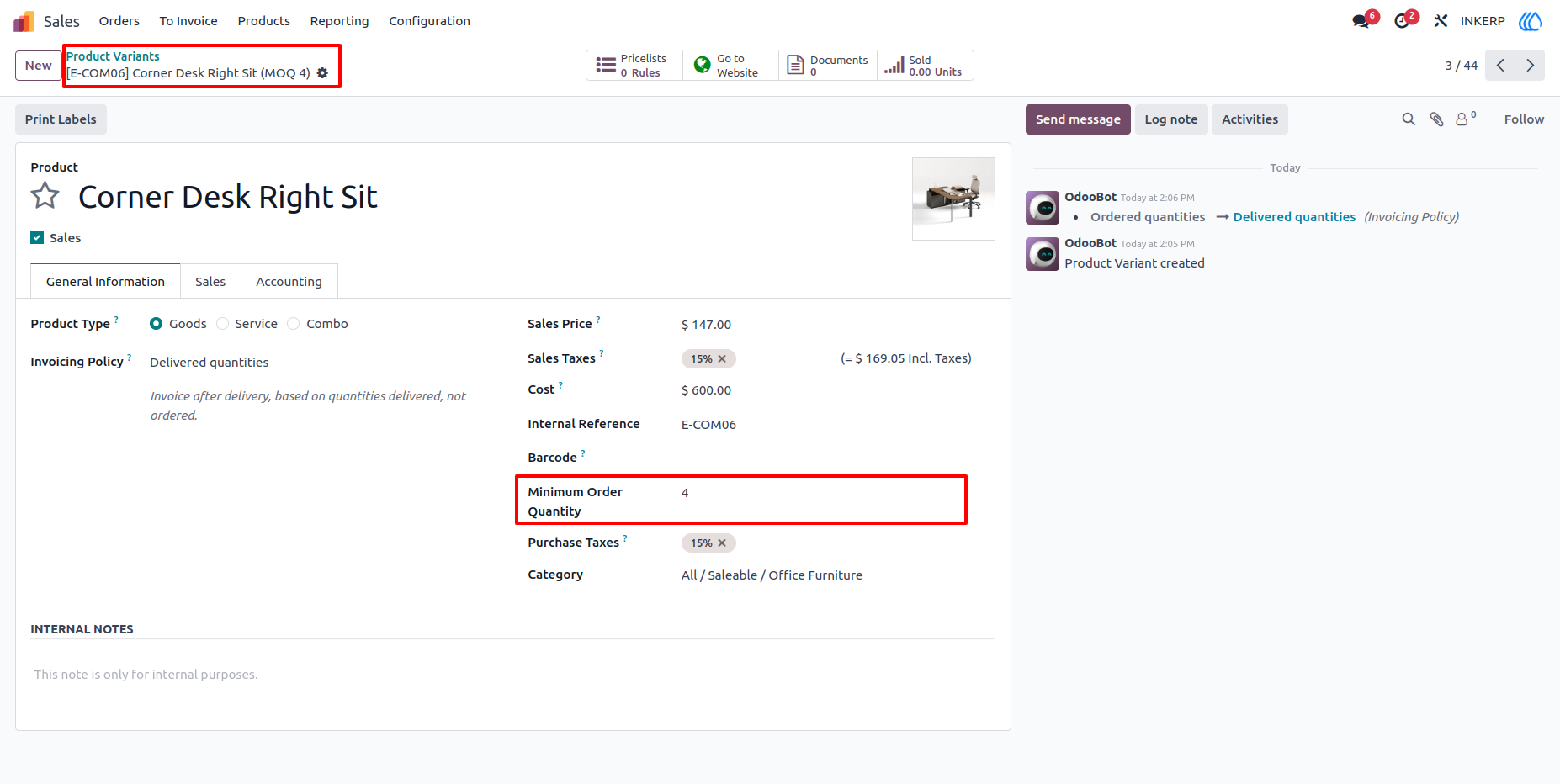
Task: Click the Product Type help tooltip
Action: (x=116, y=320)
